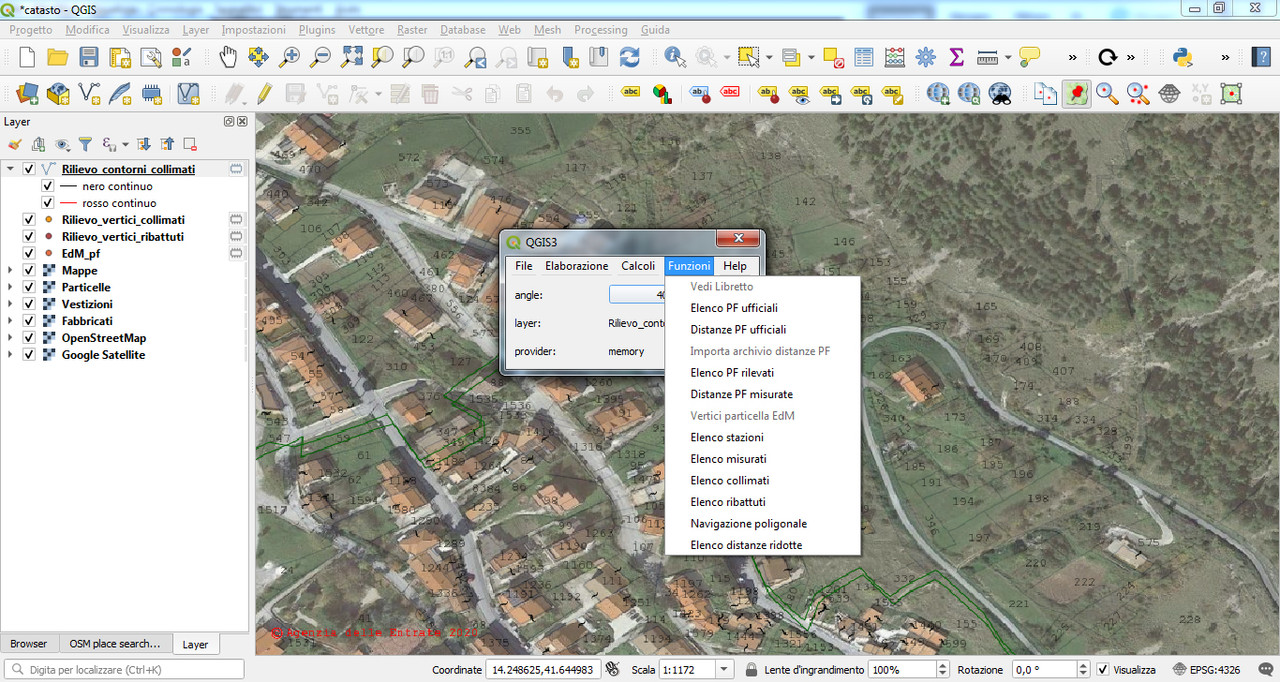Click the New Shapefile Layer icon
Screen dimensions: 1280x682
[89, 94]
